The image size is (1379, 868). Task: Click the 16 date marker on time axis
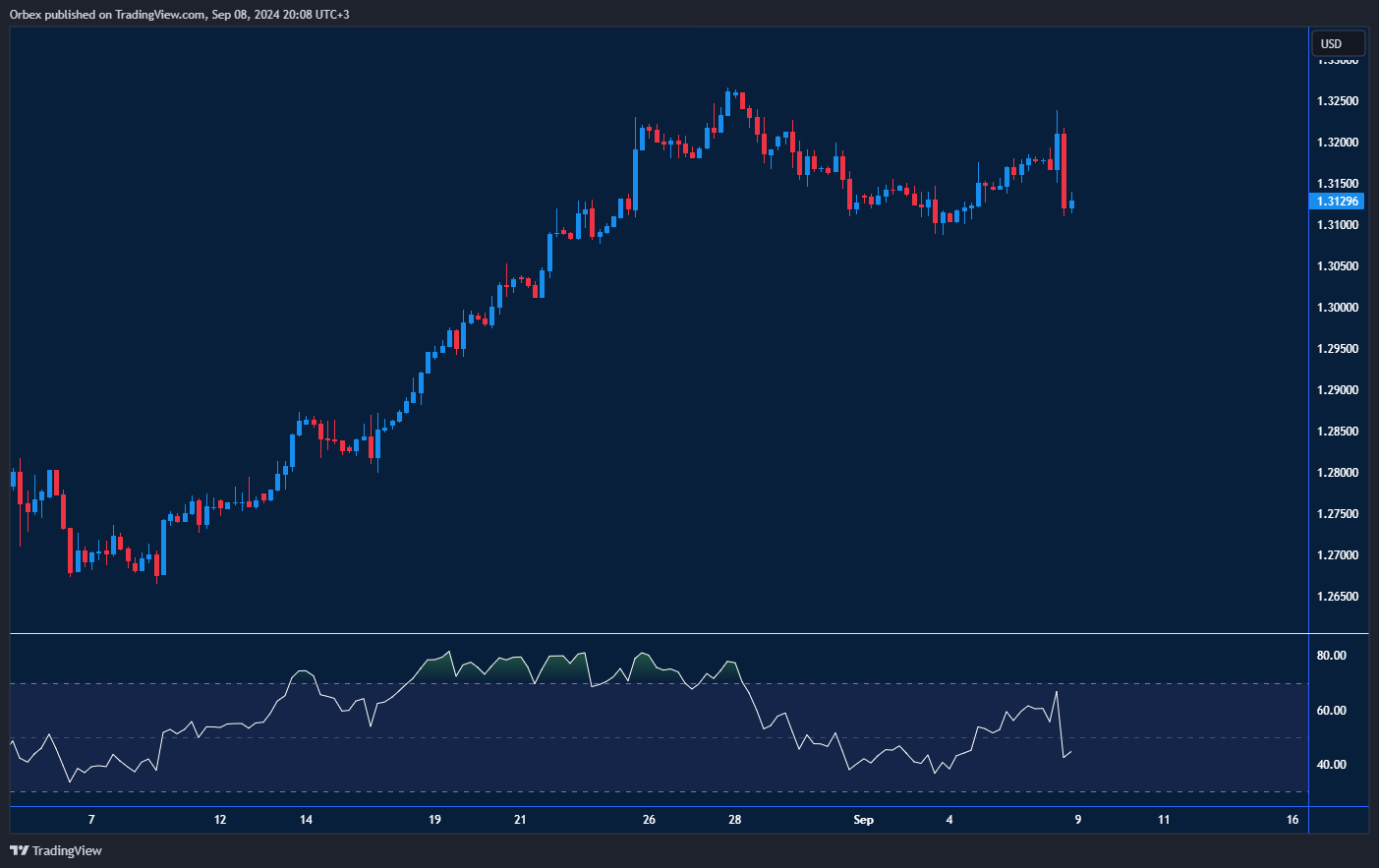coord(1293,820)
